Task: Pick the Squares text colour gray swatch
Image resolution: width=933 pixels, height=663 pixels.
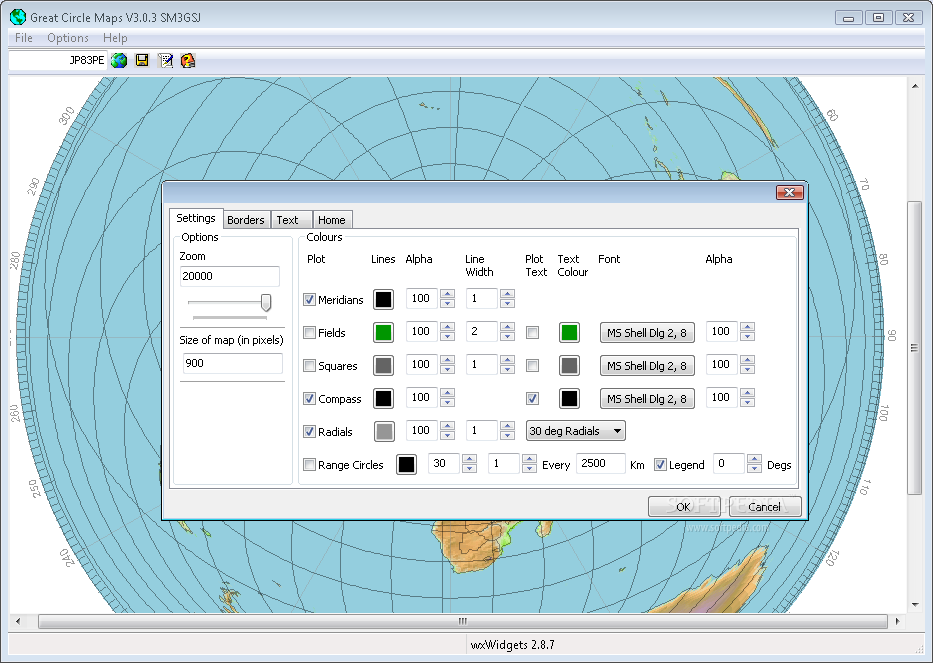Action: point(569,365)
